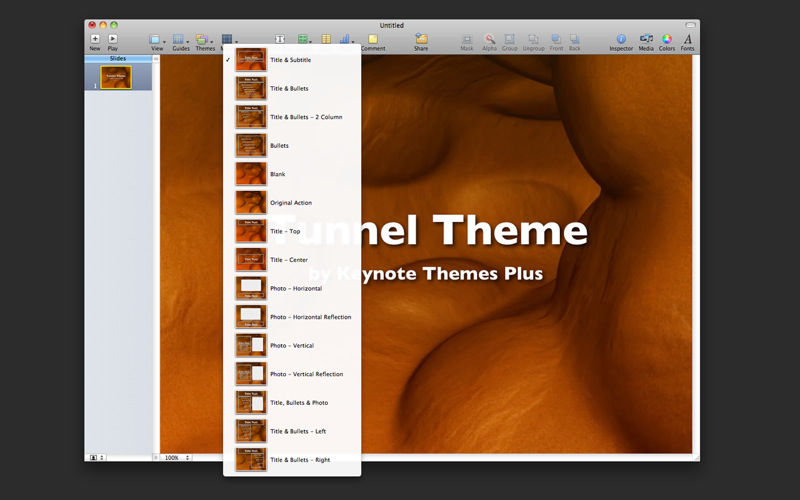Screen dimensions: 800x500
Task: Choose Title & Subtitle master
Action: point(292,60)
